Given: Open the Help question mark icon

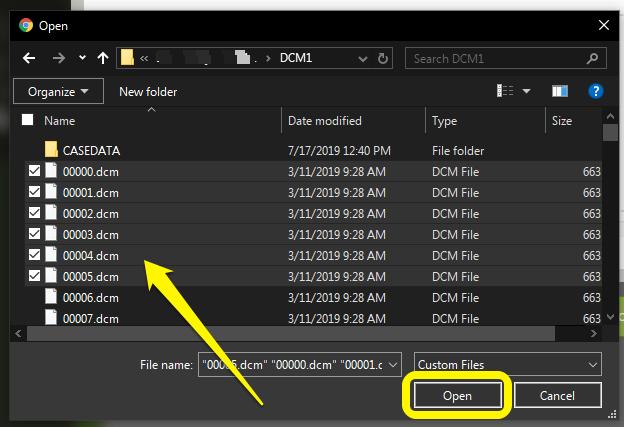Looking at the screenshot, I should tap(596, 91).
